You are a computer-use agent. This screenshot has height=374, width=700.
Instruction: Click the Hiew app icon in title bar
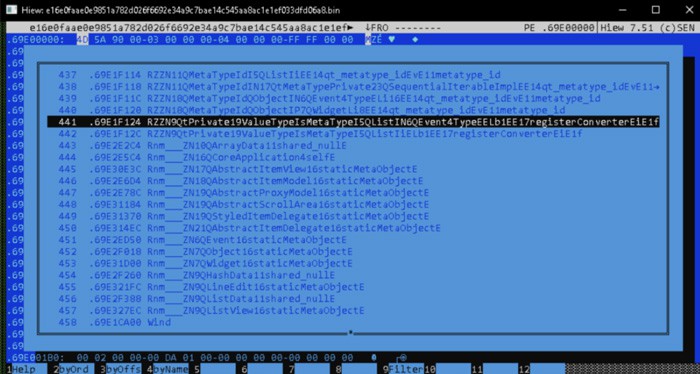(12, 9)
